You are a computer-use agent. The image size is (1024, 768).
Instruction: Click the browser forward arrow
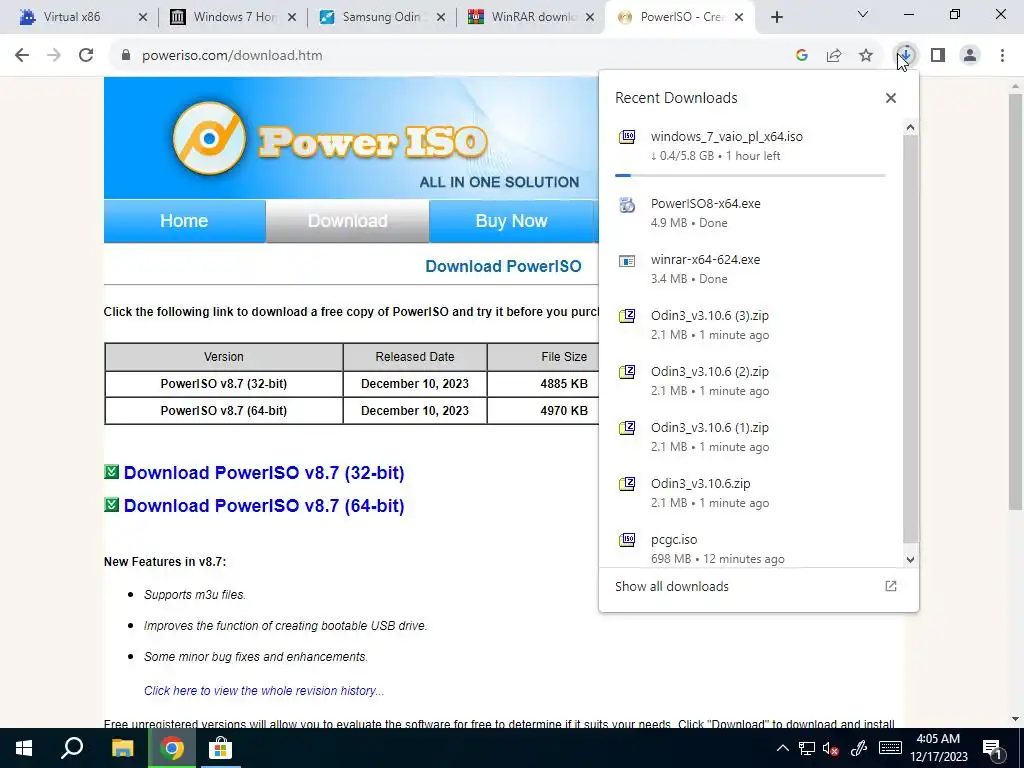pyautogui.click(x=54, y=56)
